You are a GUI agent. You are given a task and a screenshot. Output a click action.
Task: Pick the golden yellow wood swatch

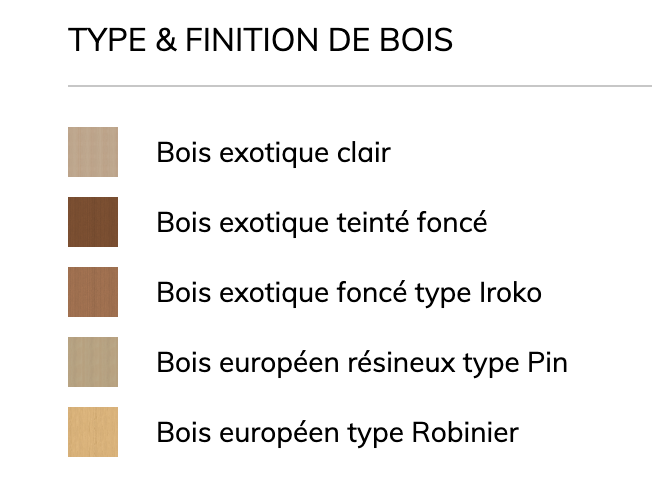(x=93, y=432)
